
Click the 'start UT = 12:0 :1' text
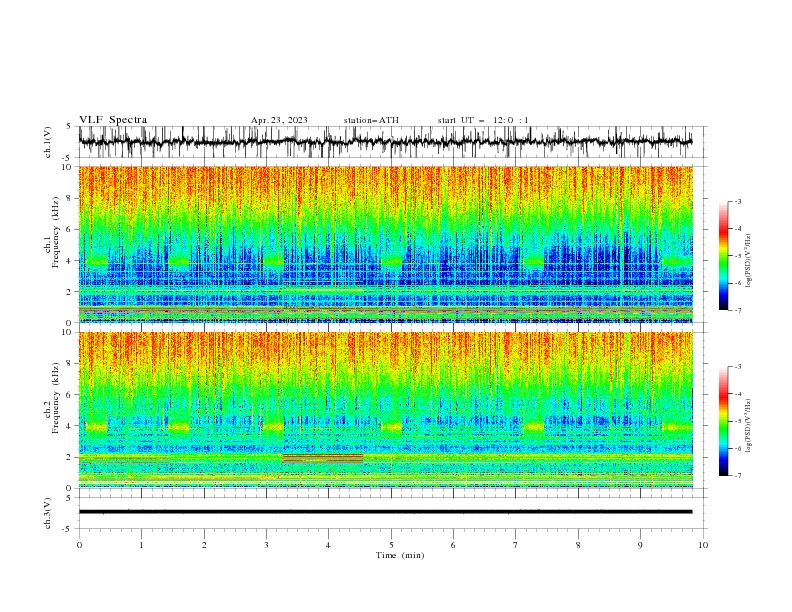point(483,120)
